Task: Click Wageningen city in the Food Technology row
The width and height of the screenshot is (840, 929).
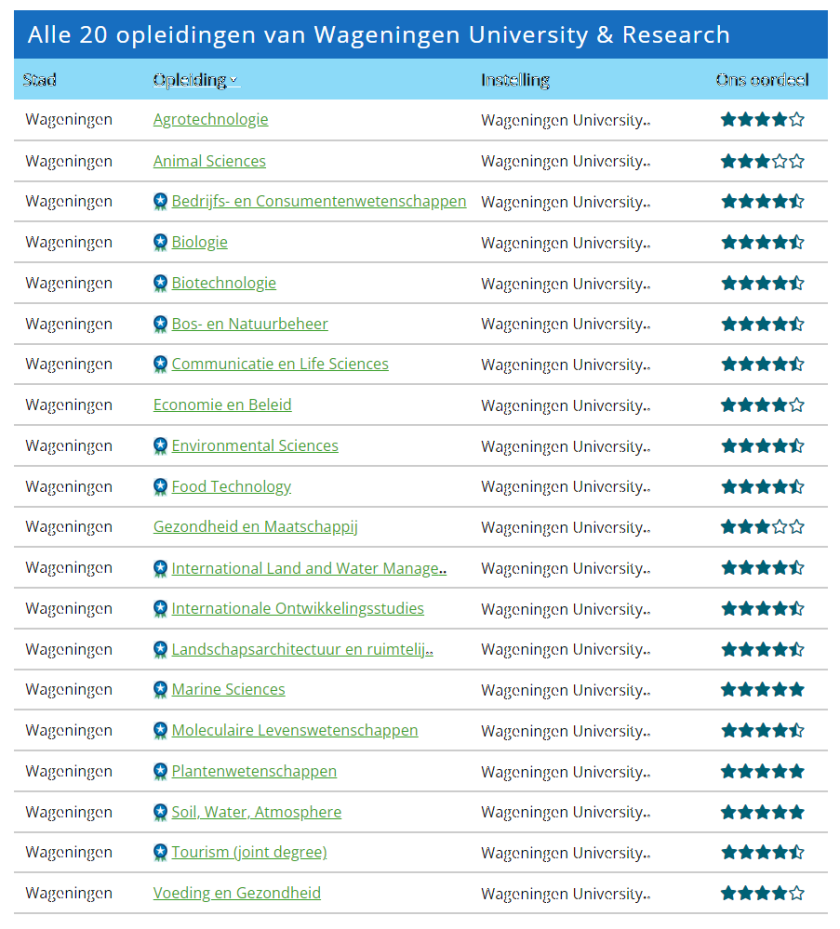Action: click(x=69, y=488)
